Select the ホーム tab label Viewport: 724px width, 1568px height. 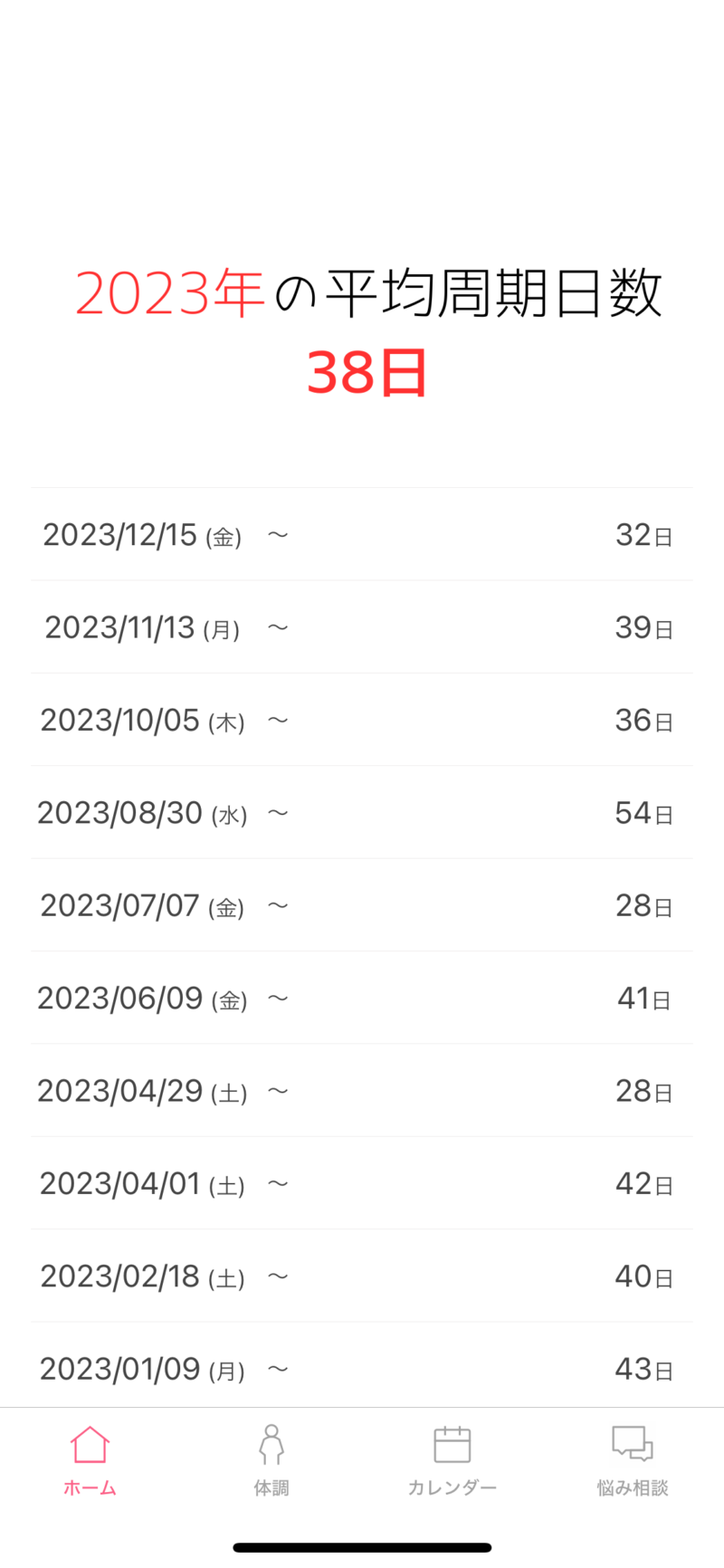click(90, 1488)
